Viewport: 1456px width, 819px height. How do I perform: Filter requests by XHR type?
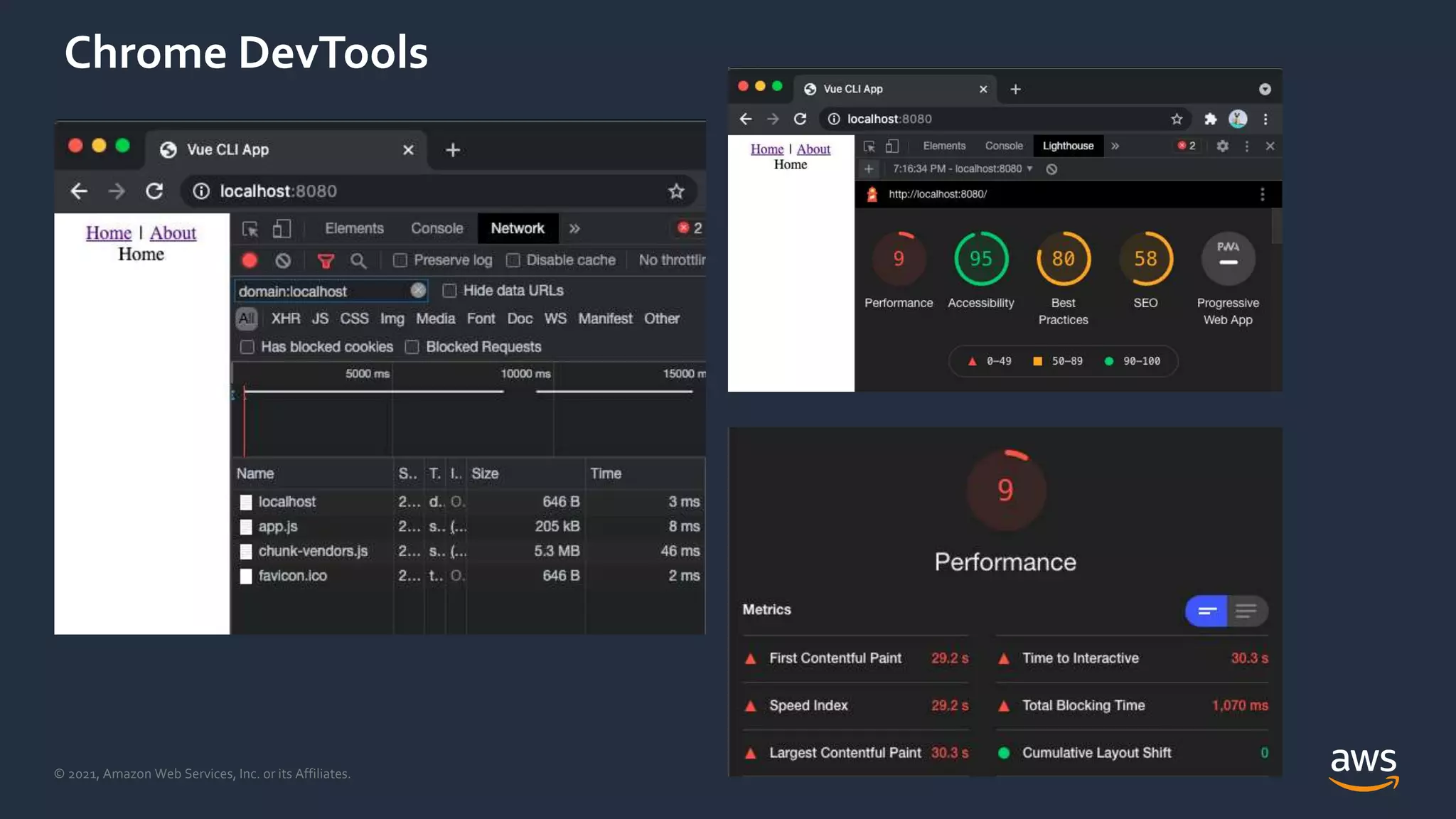[x=285, y=318]
